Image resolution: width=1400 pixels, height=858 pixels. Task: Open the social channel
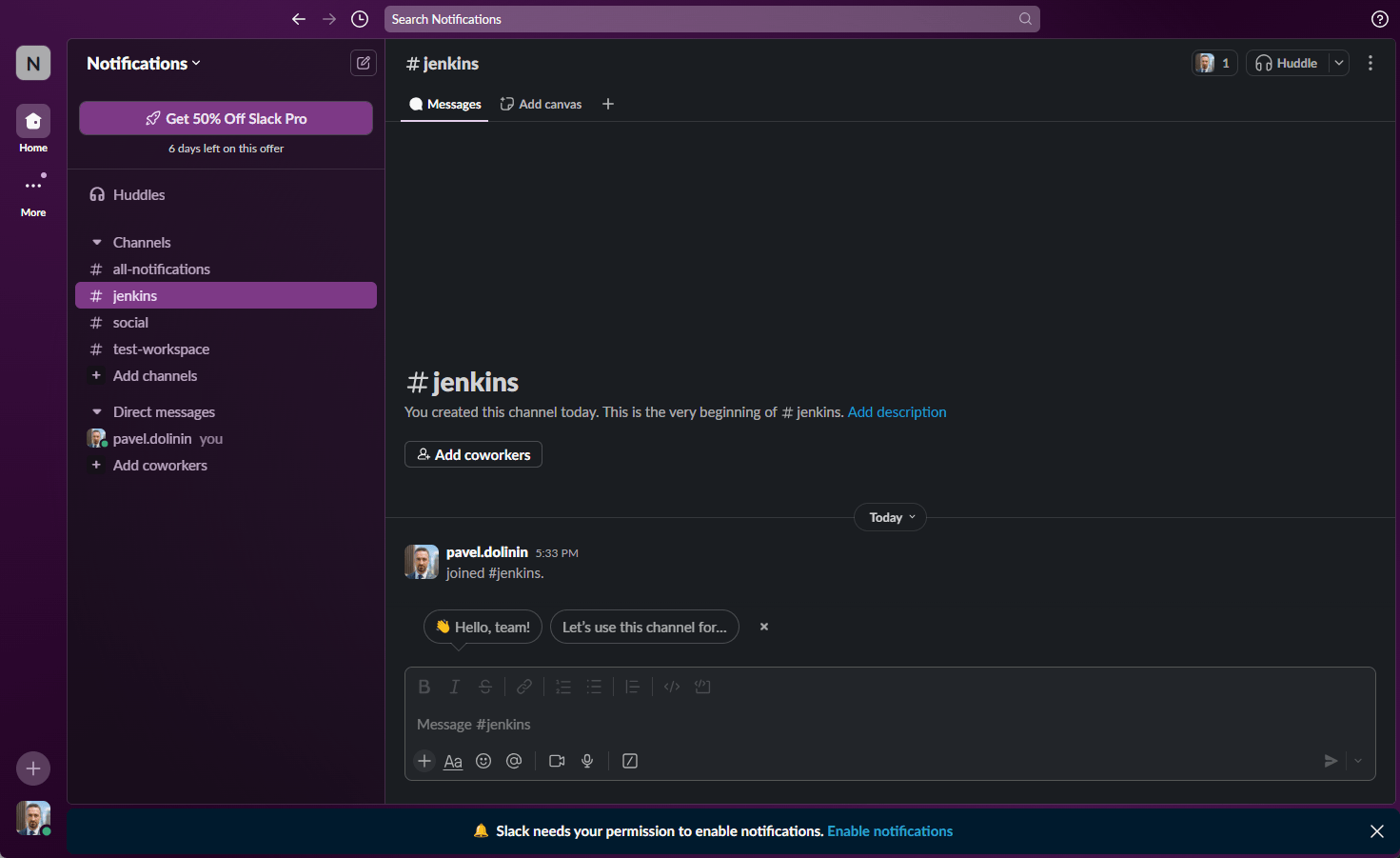click(130, 323)
